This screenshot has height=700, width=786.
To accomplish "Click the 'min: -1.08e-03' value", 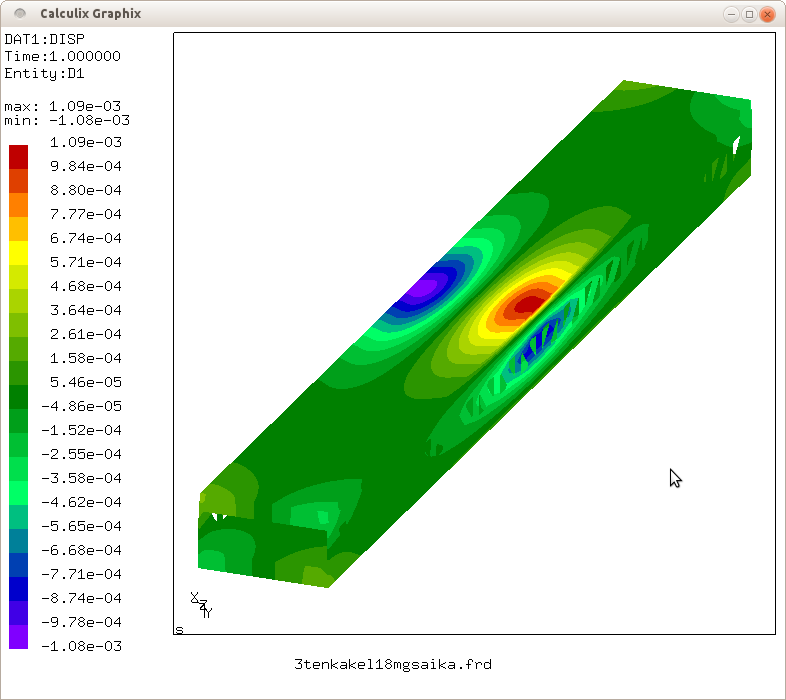I will 67,120.
